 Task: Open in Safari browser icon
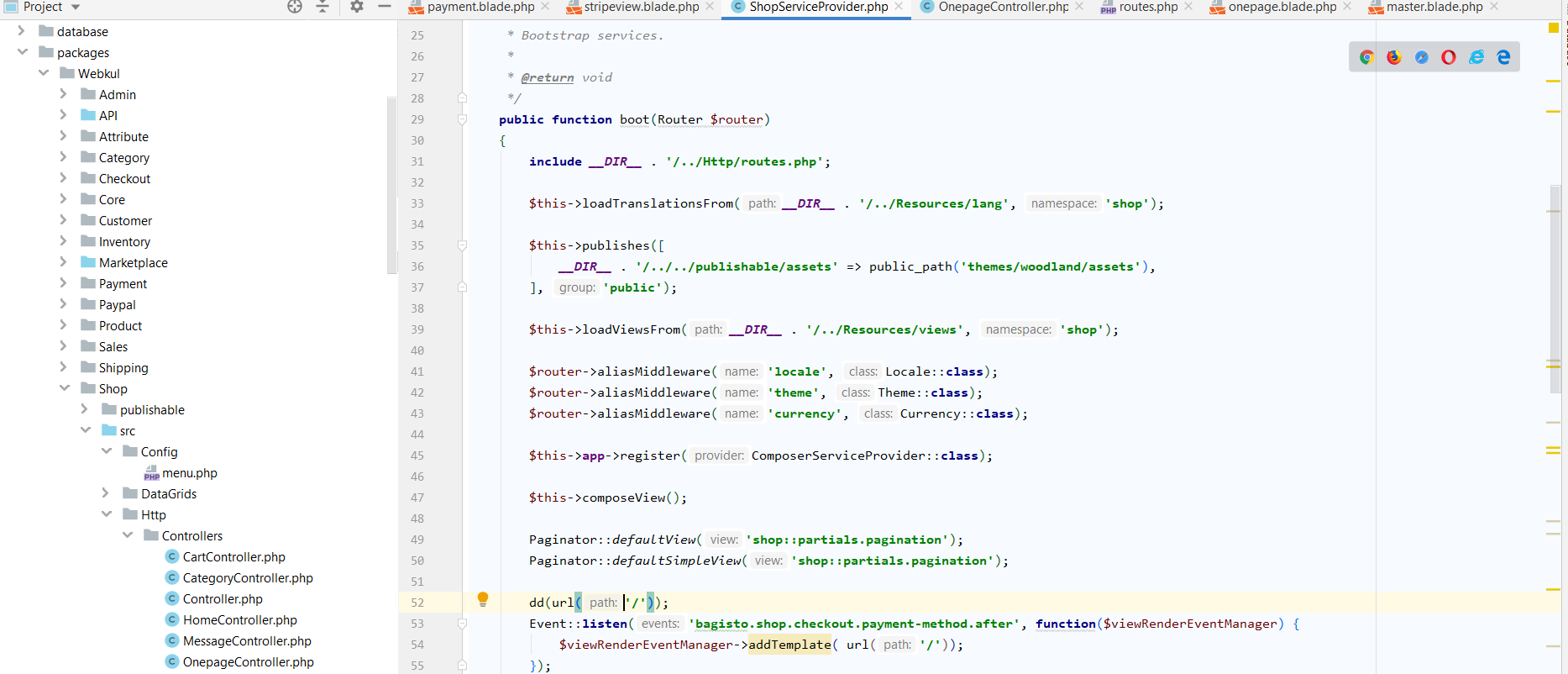(1421, 57)
